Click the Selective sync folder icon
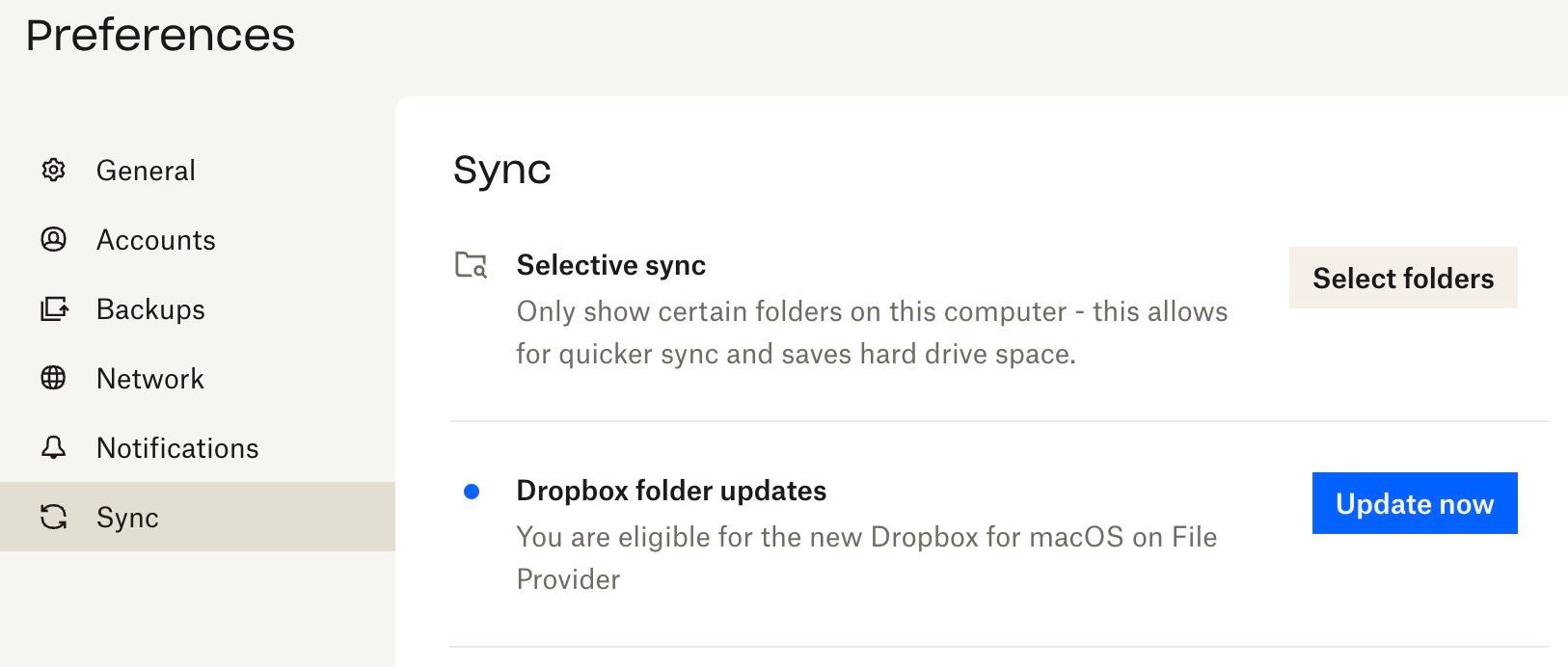The image size is (1568, 667). pyautogui.click(x=471, y=265)
